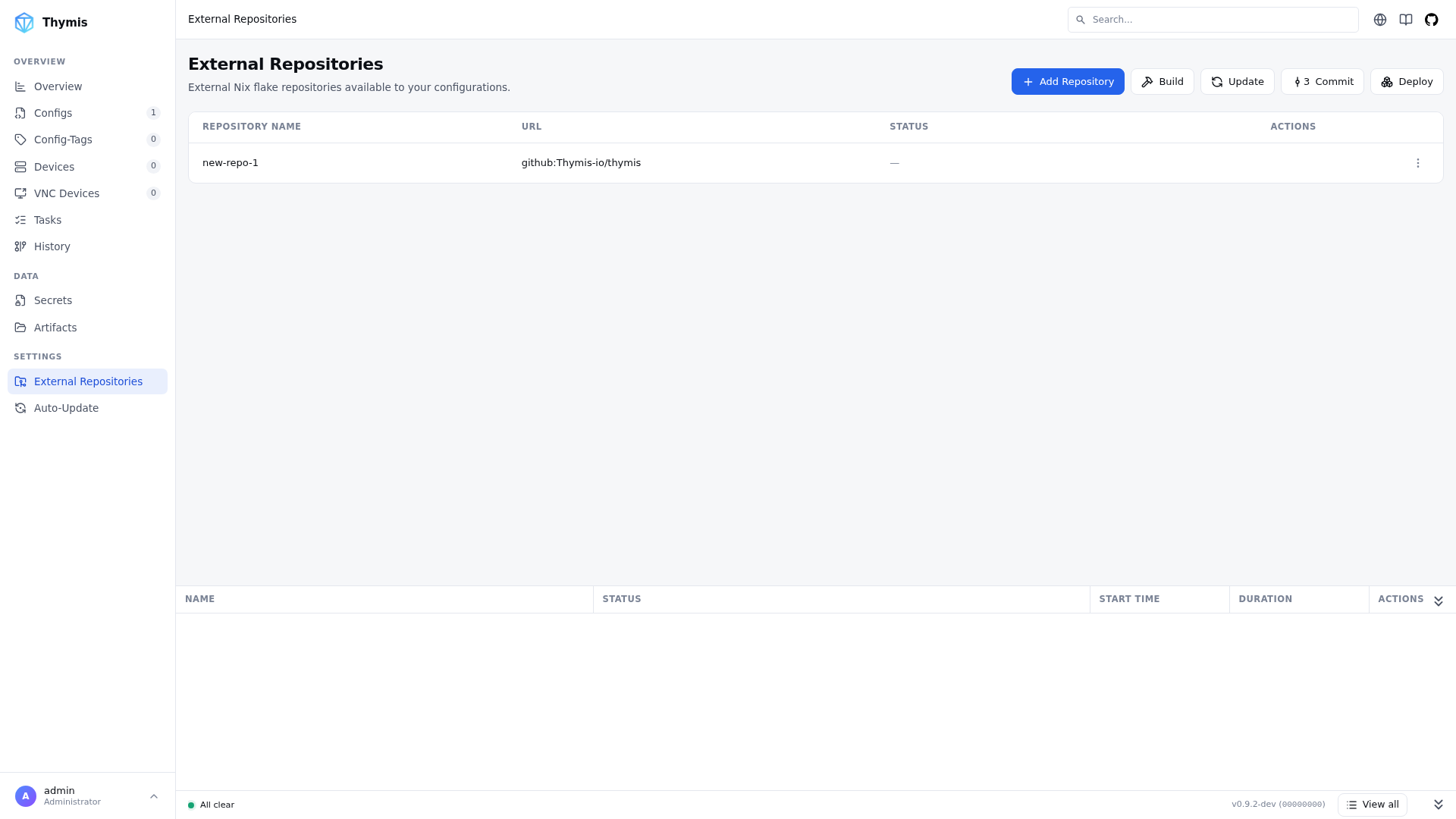Click the Tasks list icon
The height and width of the screenshot is (819, 1456).
(x=20, y=220)
